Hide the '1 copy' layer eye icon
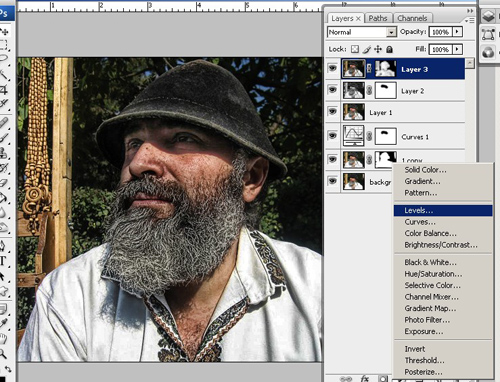 332,159
